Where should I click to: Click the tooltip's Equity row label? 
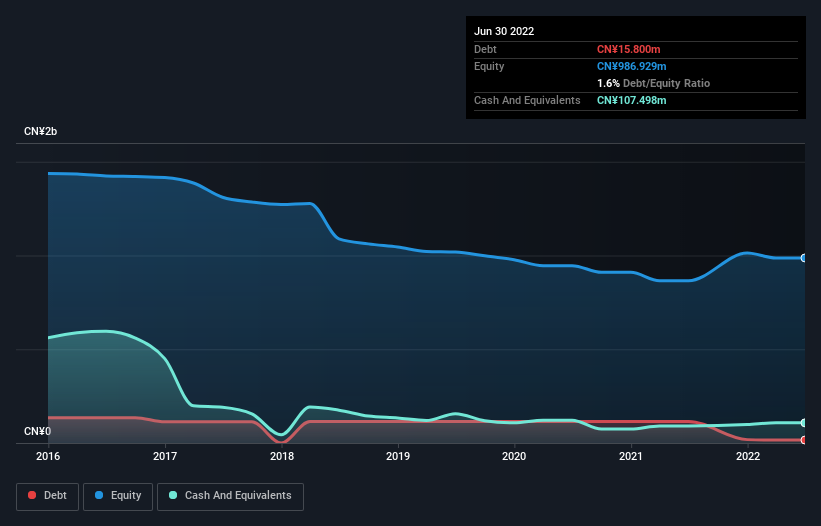click(489, 66)
